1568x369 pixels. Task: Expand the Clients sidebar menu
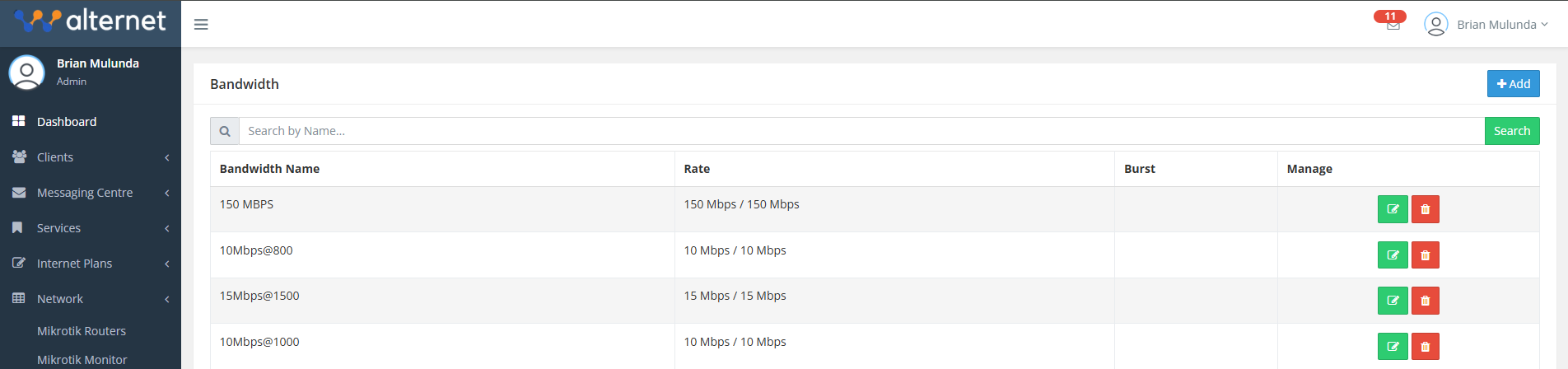point(91,157)
